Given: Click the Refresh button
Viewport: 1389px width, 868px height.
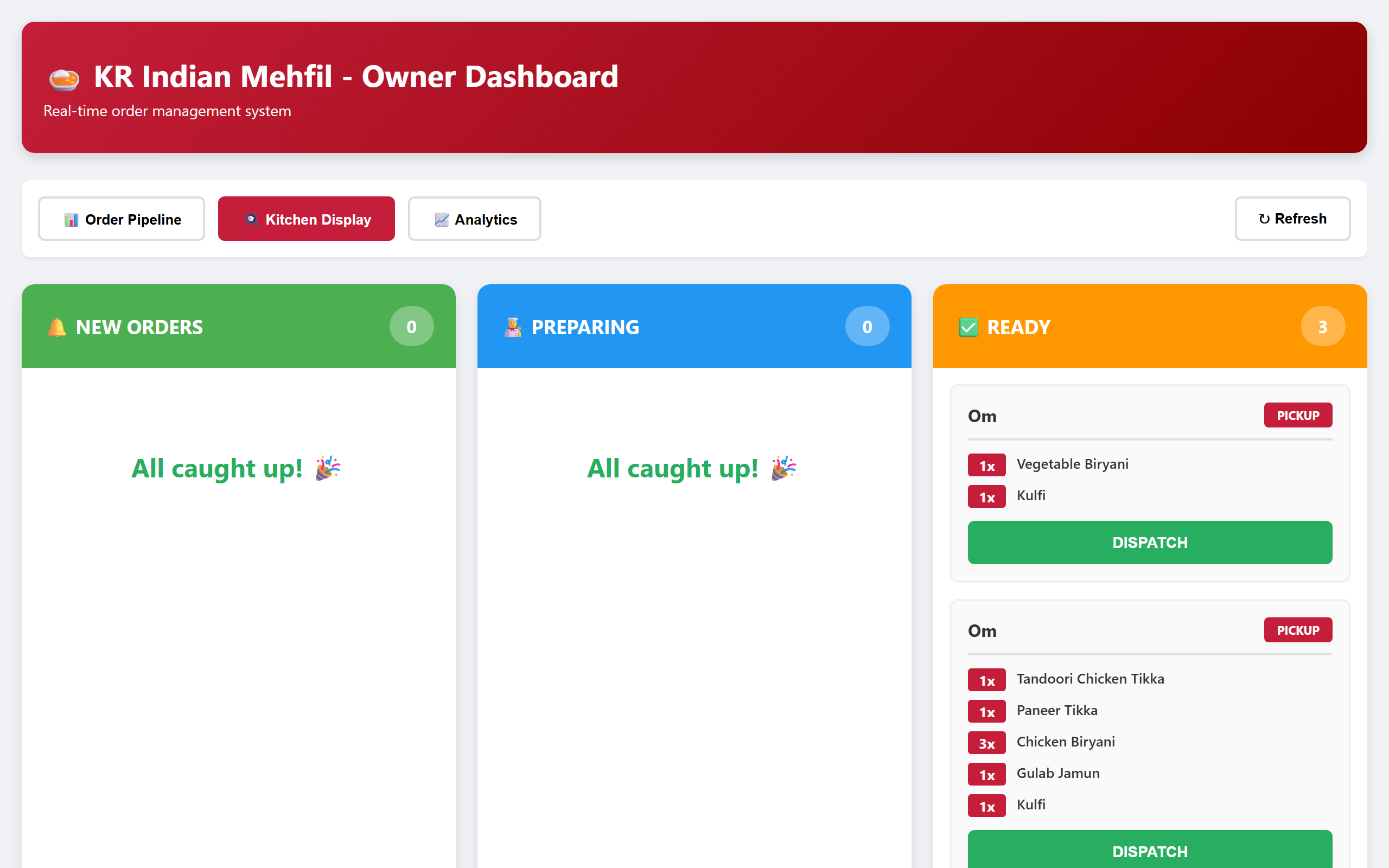Looking at the screenshot, I should point(1292,219).
